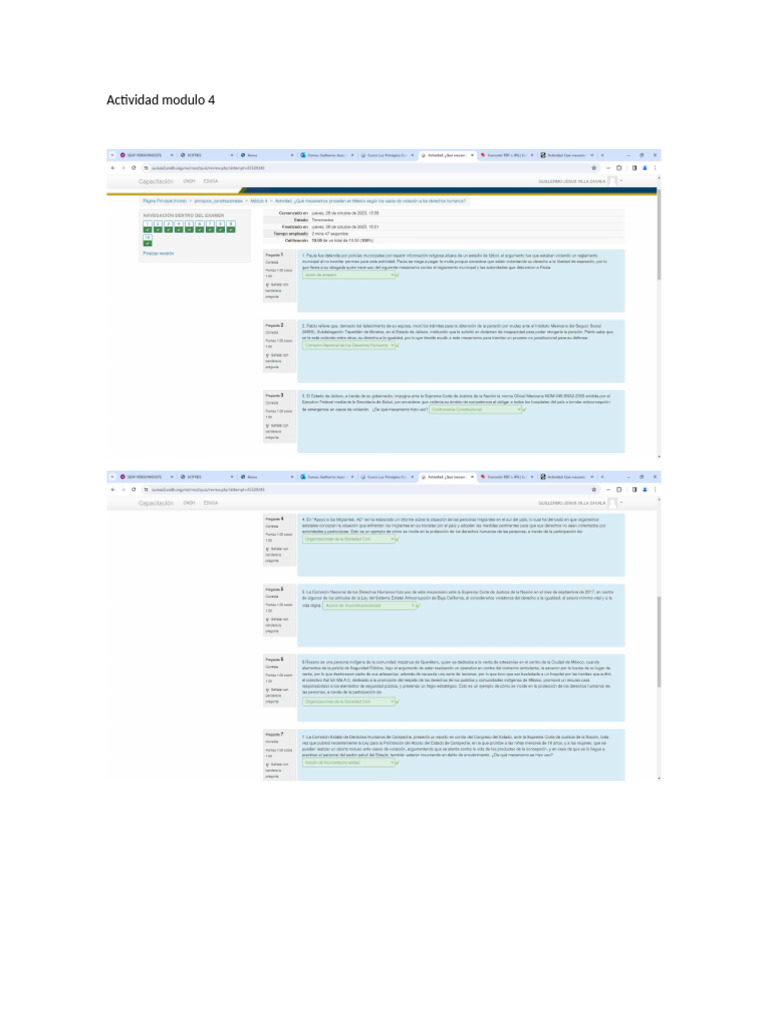The height and width of the screenshot is (1024, 768).
Task: Click CNDH link in upper screenshot header
Action: pyautogui.click(x=189, y=181)
